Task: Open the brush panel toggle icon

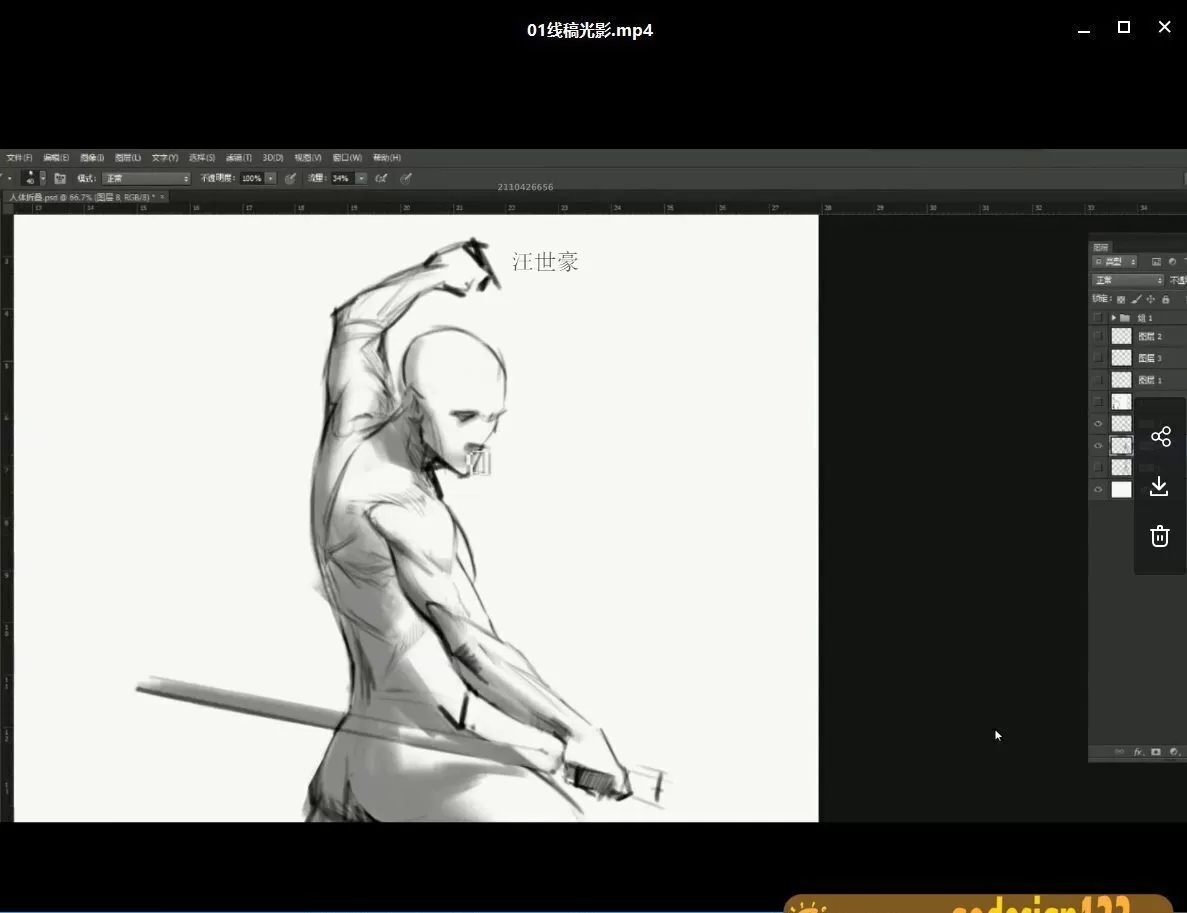Action: coord(60,179)
